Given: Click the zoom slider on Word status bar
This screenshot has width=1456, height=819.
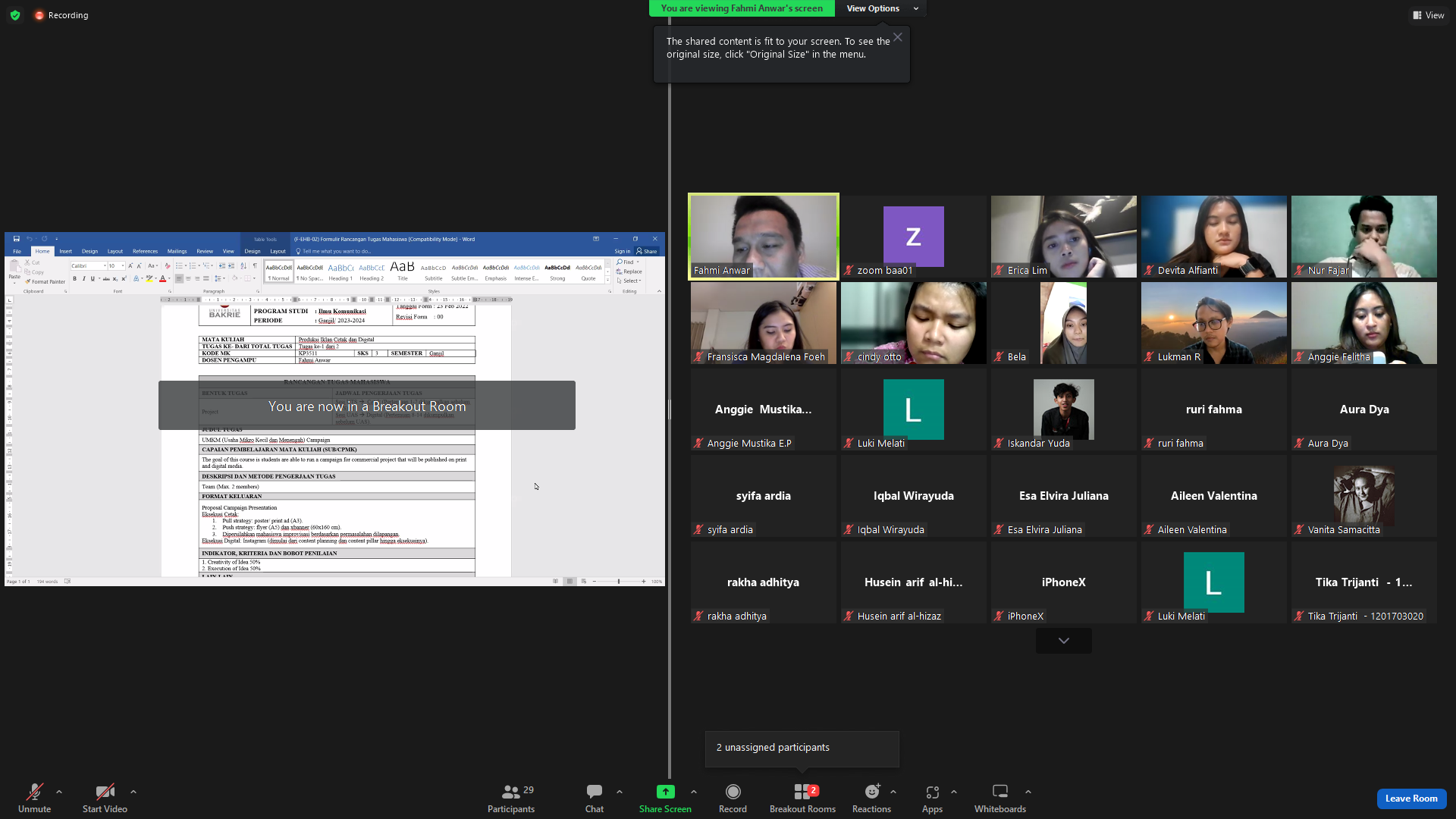Looking at the screenshot, I should (619, 582).
